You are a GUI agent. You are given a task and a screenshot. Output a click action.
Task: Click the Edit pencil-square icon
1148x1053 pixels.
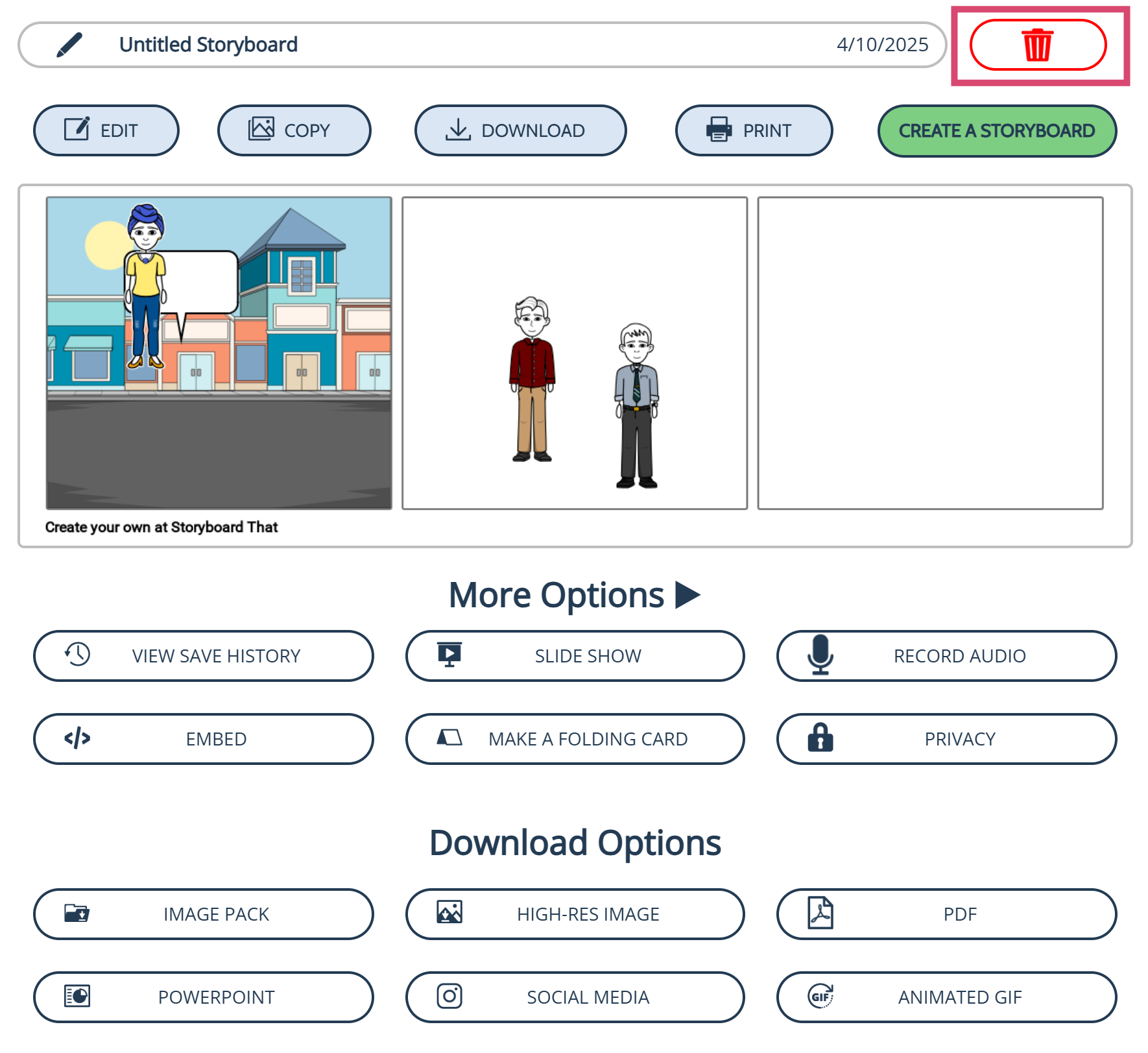pos(77,129)
